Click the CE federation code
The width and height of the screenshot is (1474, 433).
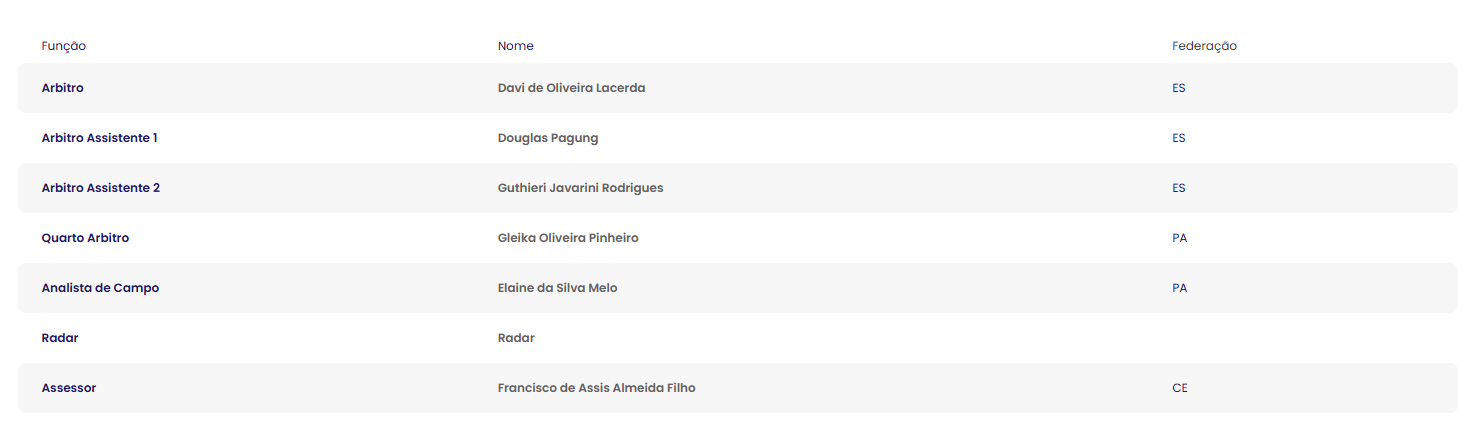pos(1180,388)
